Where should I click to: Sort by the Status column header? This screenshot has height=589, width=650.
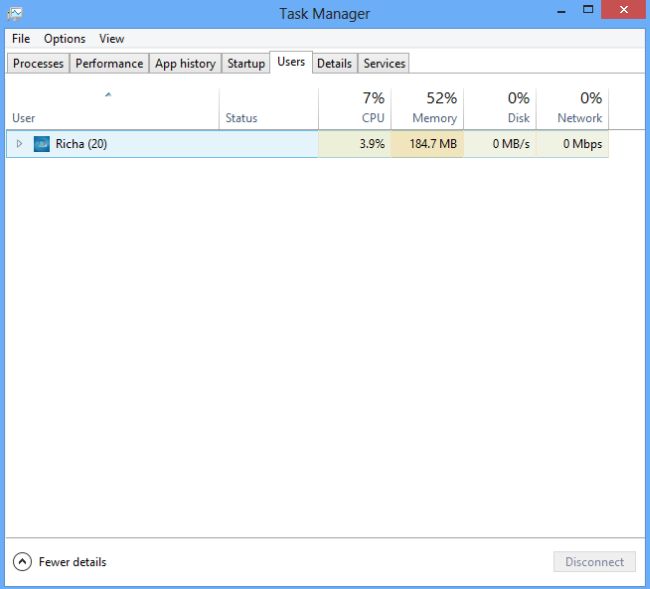[x=269, y=109]
